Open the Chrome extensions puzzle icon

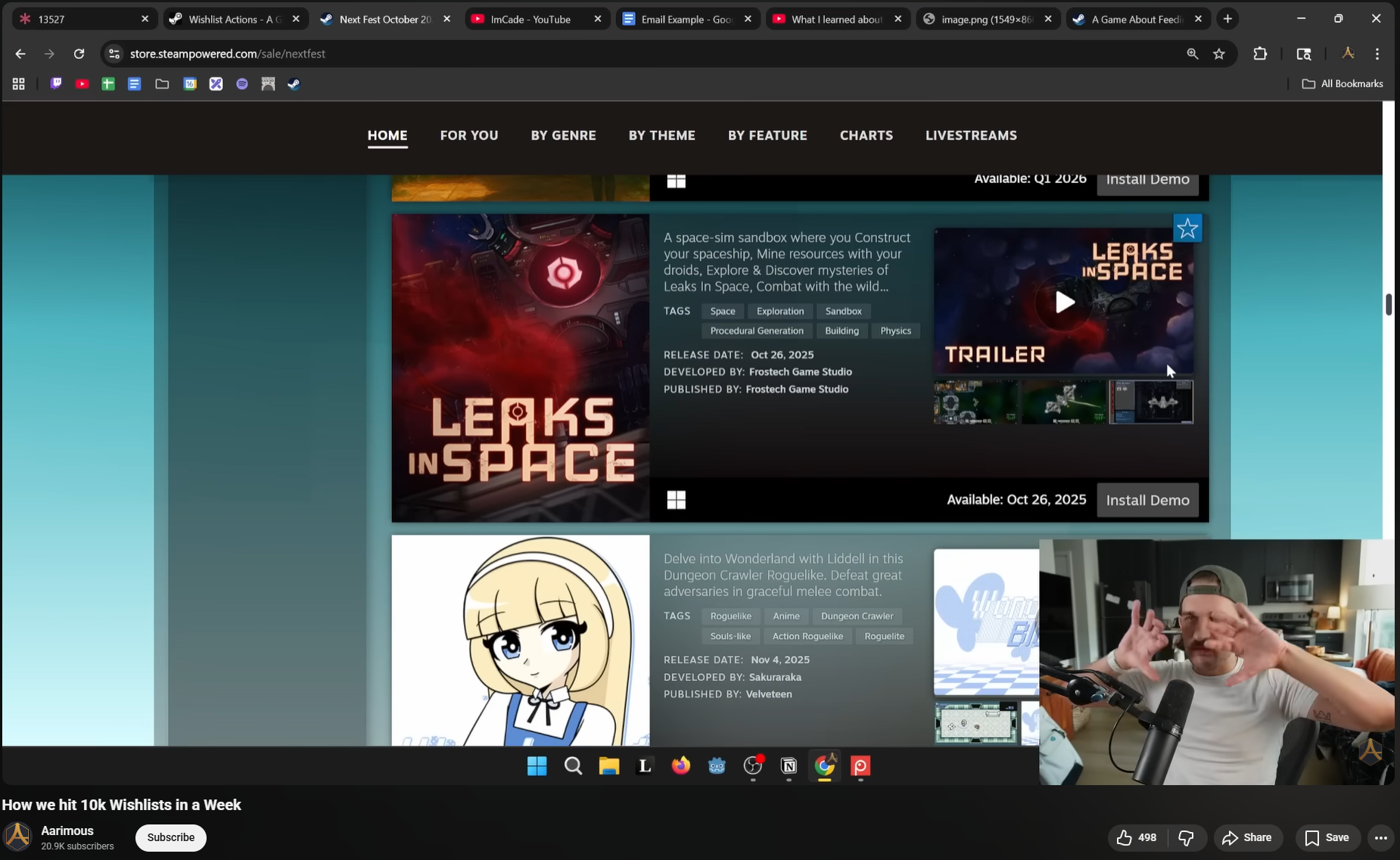(x=1260, y=54)
